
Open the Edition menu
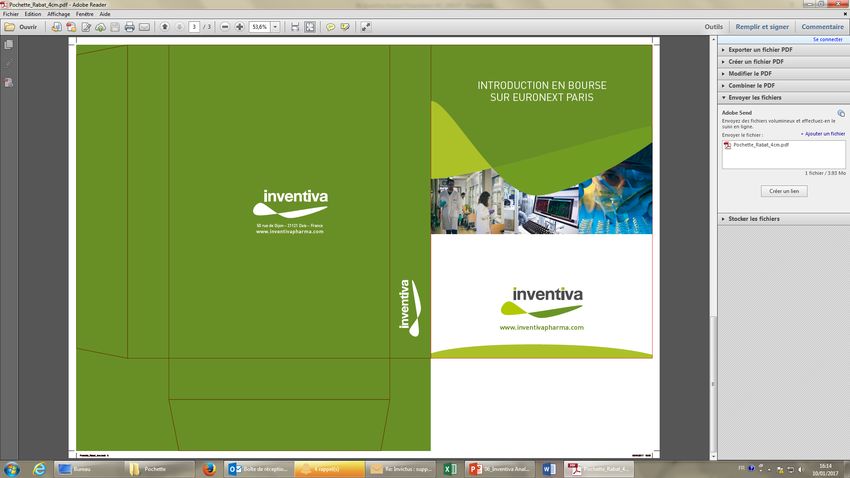click(x=33, y=14)
